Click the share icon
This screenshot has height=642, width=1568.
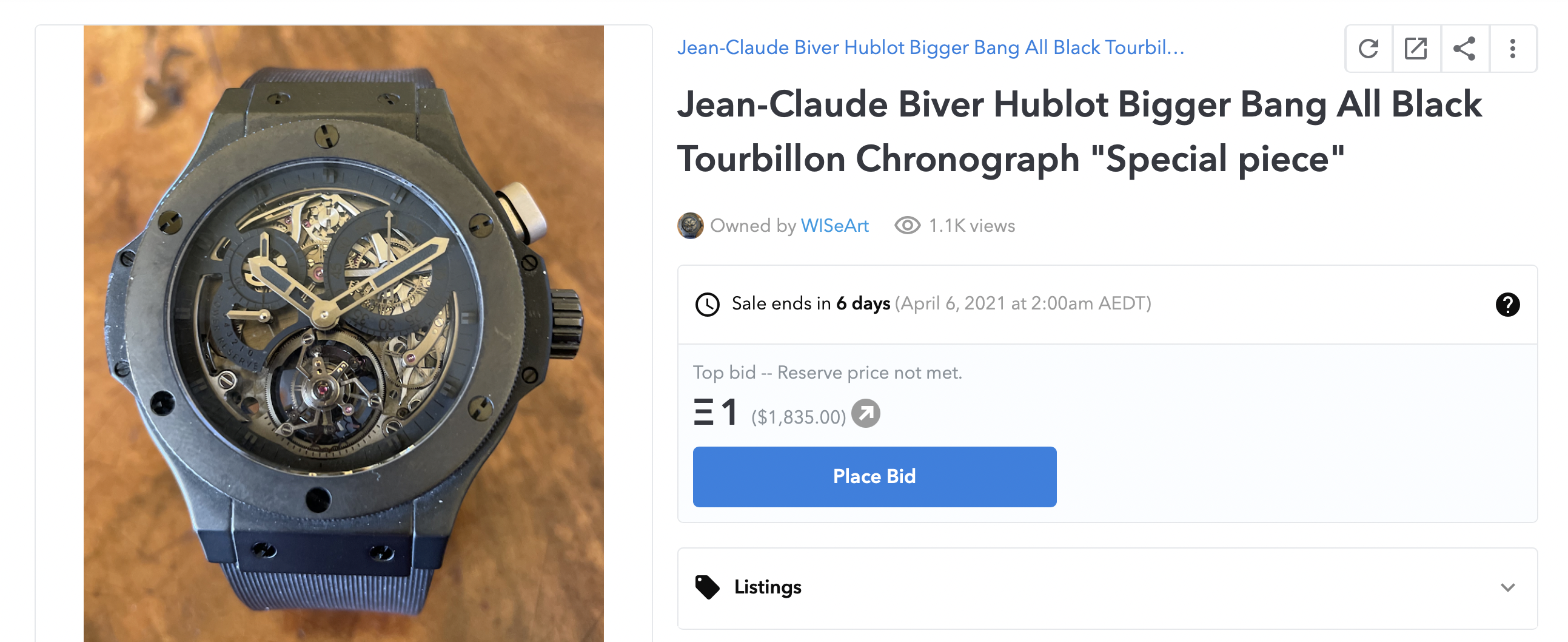(1464, 49)
